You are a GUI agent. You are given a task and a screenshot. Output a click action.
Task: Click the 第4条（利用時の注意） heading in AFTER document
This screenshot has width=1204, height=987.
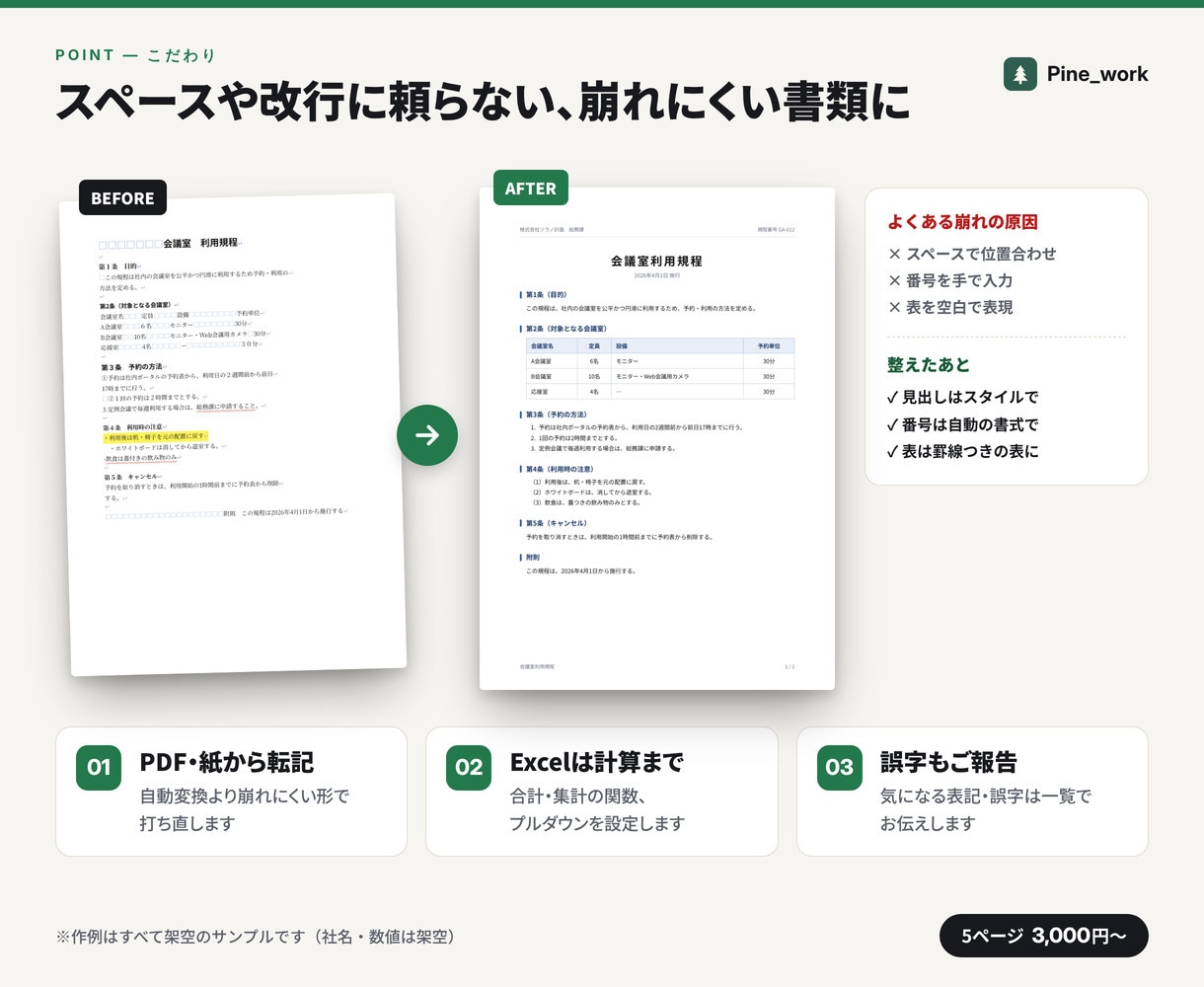click(560, 470)
